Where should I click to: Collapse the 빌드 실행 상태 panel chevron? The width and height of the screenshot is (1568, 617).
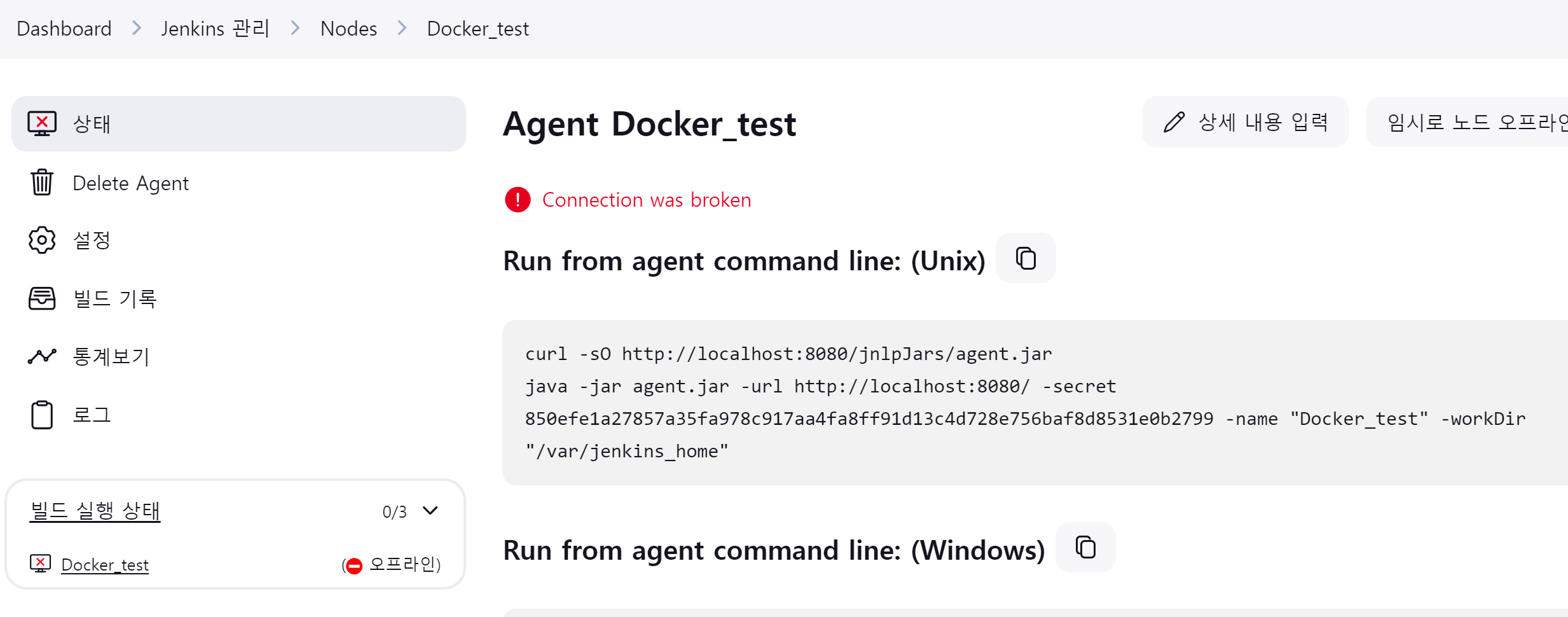click(x=430, y=511)
